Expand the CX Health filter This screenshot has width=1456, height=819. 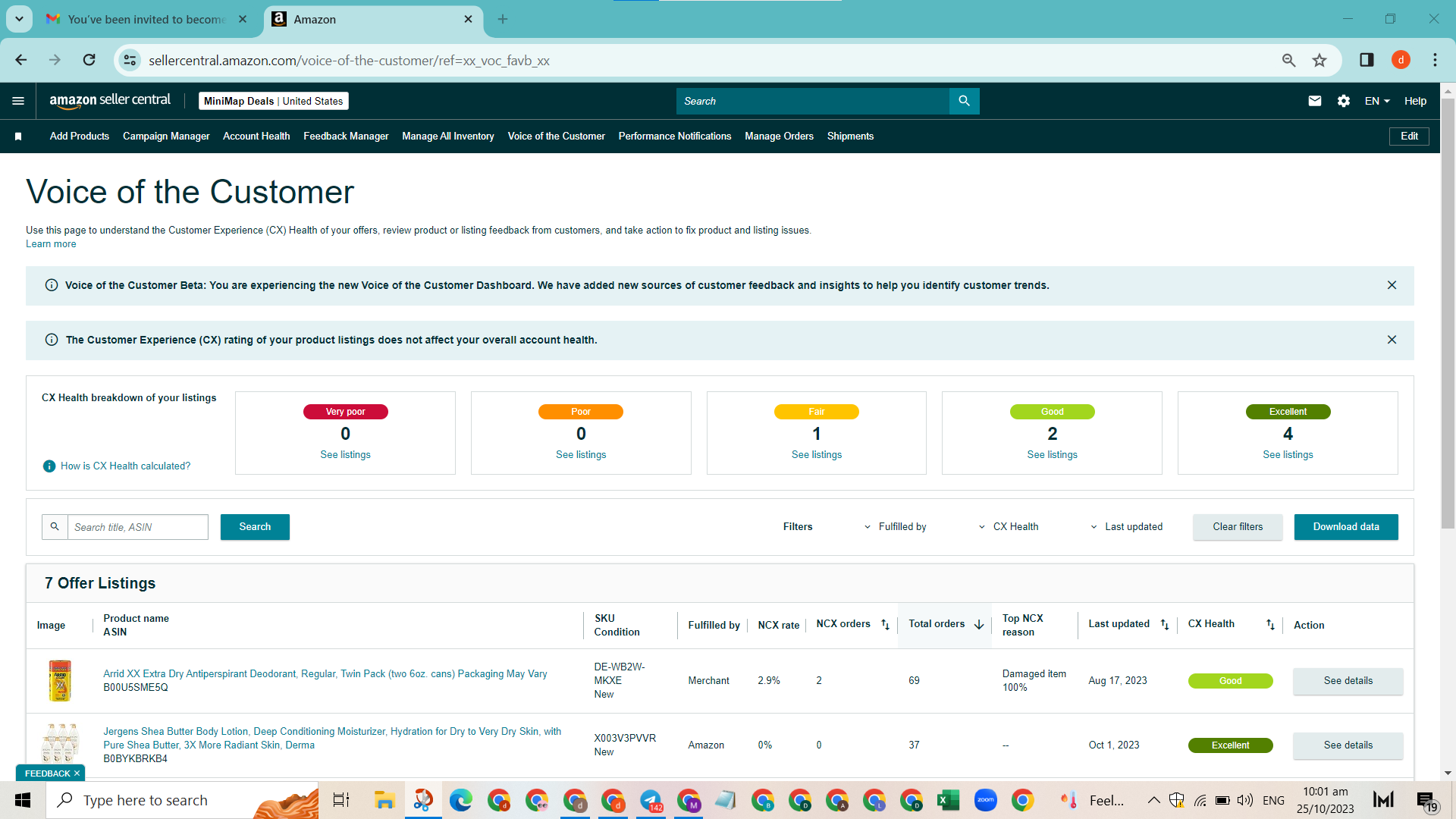(x=1008, y=527)
